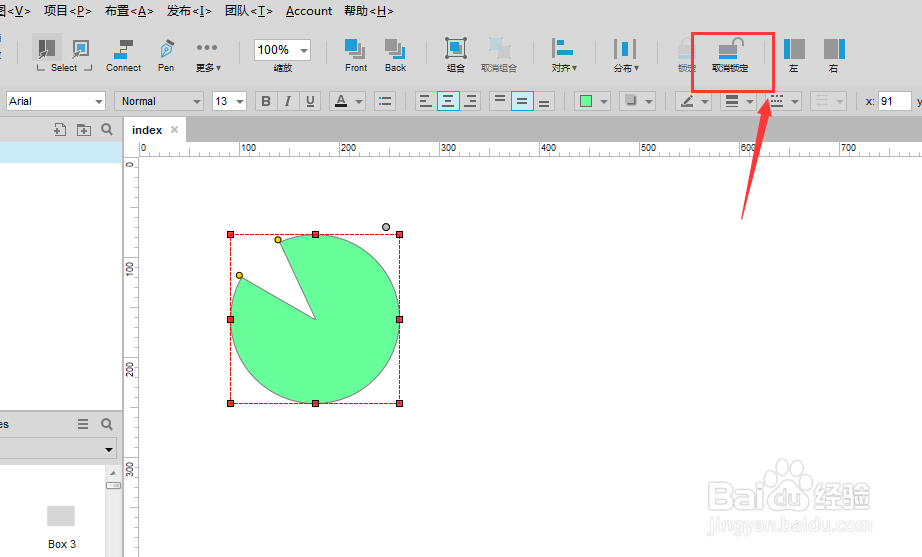The height and width of the screenshot is (557, 922).
Task: Align text to vertical middle
Action: tap(522, 101)
